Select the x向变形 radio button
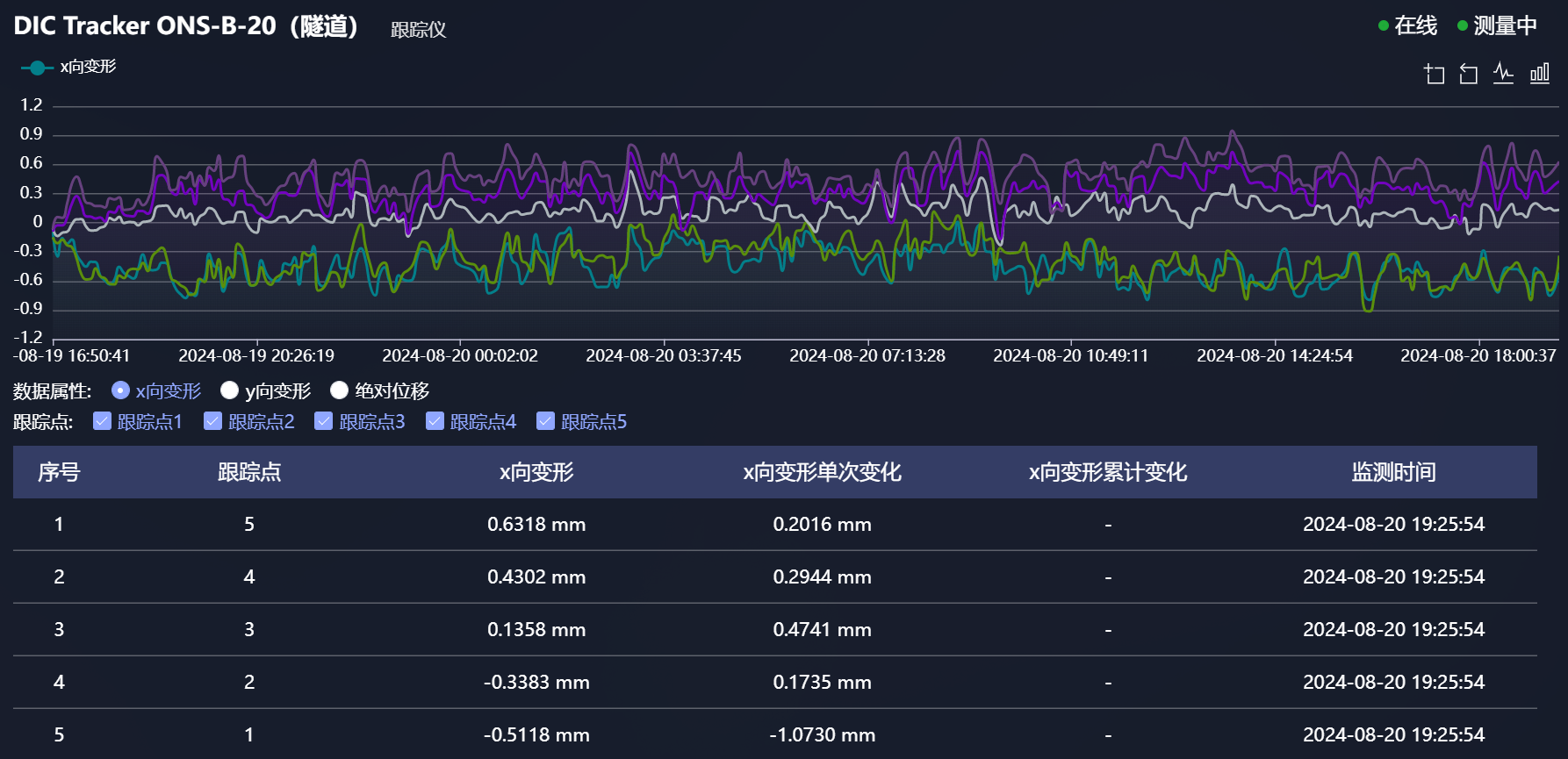1568x759 pixels. 120,390
